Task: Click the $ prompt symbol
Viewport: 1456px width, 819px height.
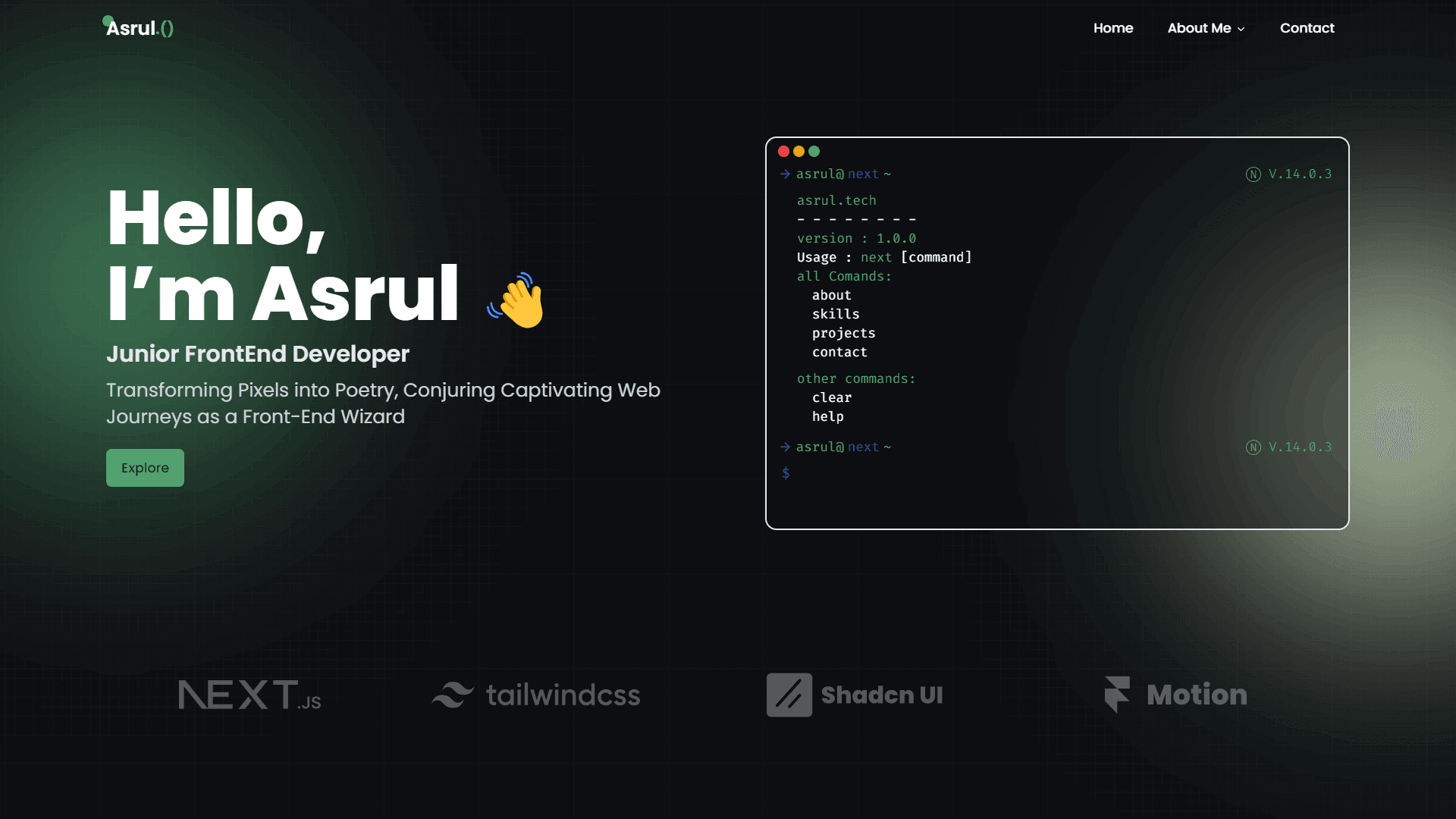Action: click(786, 473)
